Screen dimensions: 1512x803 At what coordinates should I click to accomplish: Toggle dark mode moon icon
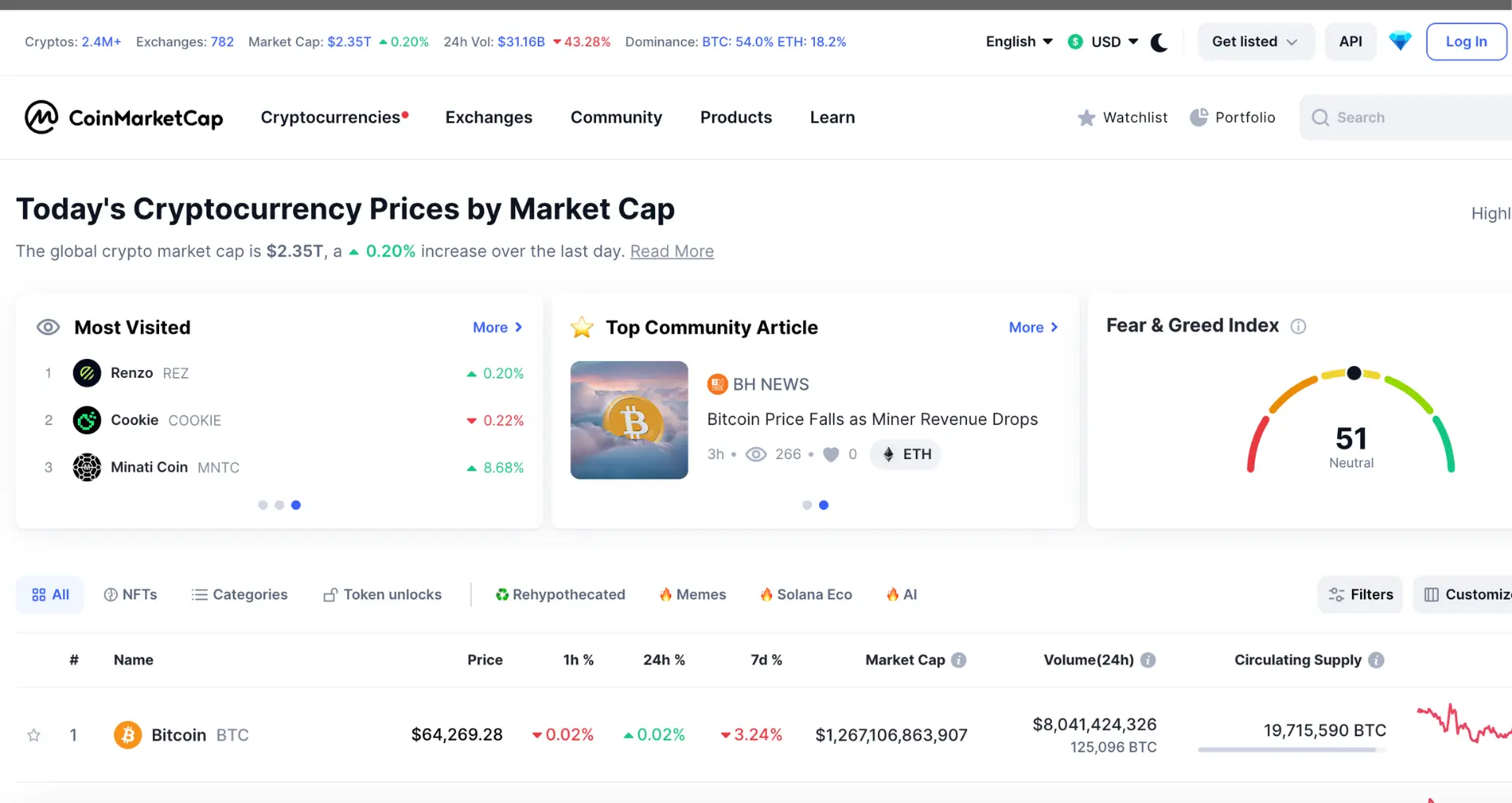click(x=1158, y=42)
